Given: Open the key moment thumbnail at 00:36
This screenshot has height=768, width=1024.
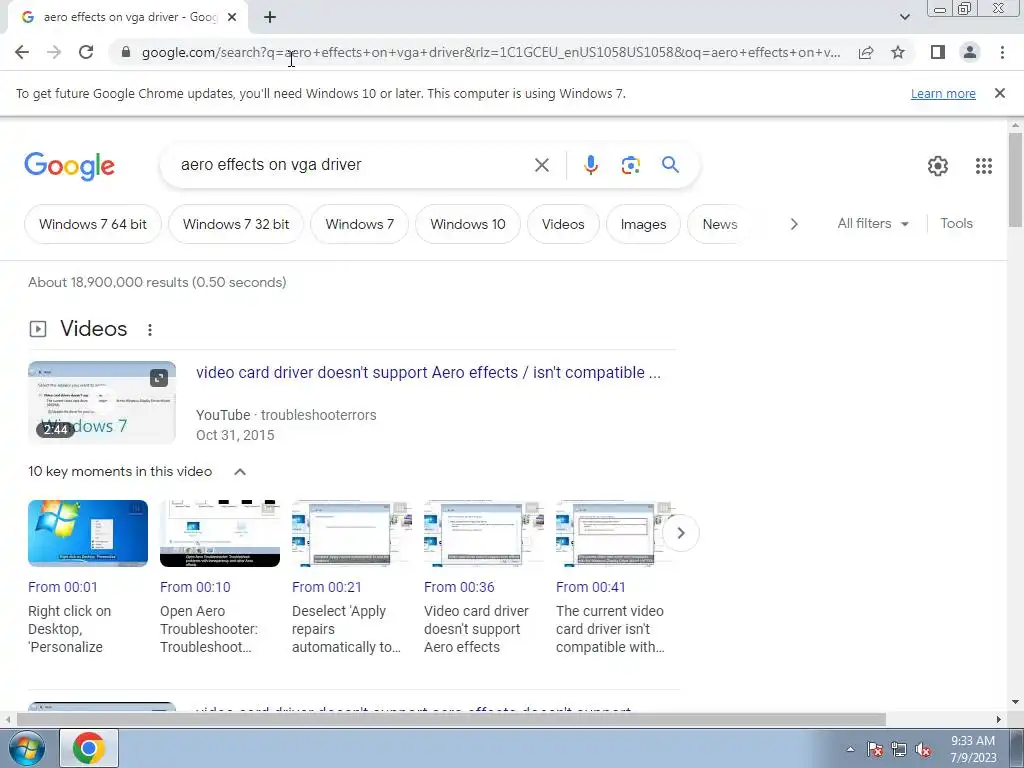Looking at the screenshot, I should pyautogui.click(x=484, y=534).
